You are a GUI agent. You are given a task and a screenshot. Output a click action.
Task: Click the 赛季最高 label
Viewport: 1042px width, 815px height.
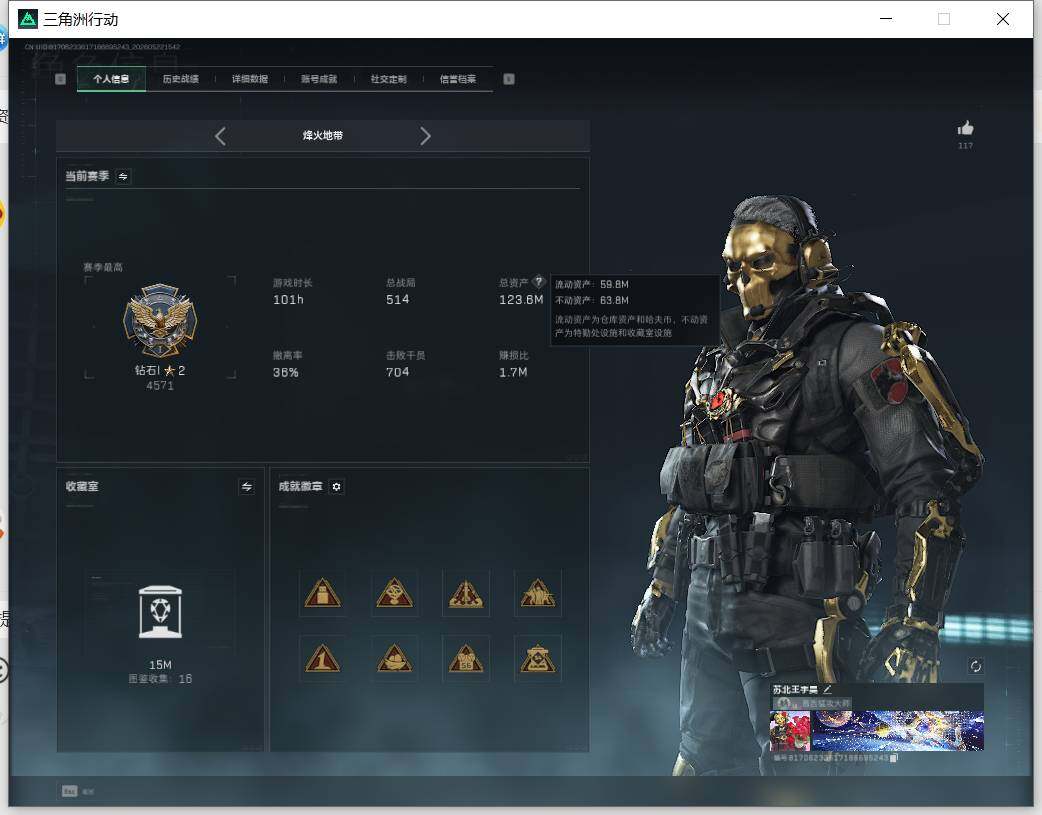tap(103, 267)
